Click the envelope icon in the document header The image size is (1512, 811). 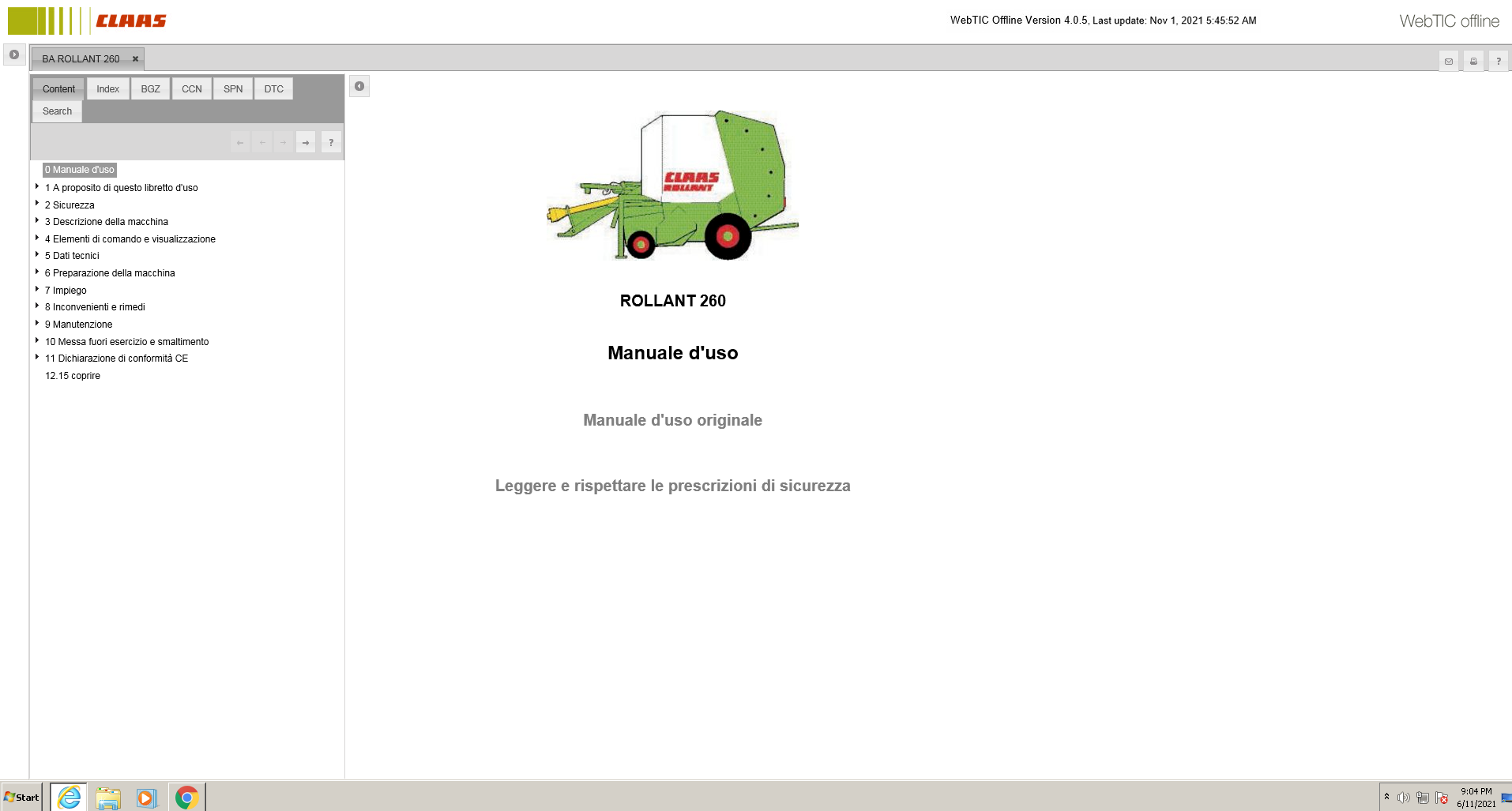click(1449, 61)
